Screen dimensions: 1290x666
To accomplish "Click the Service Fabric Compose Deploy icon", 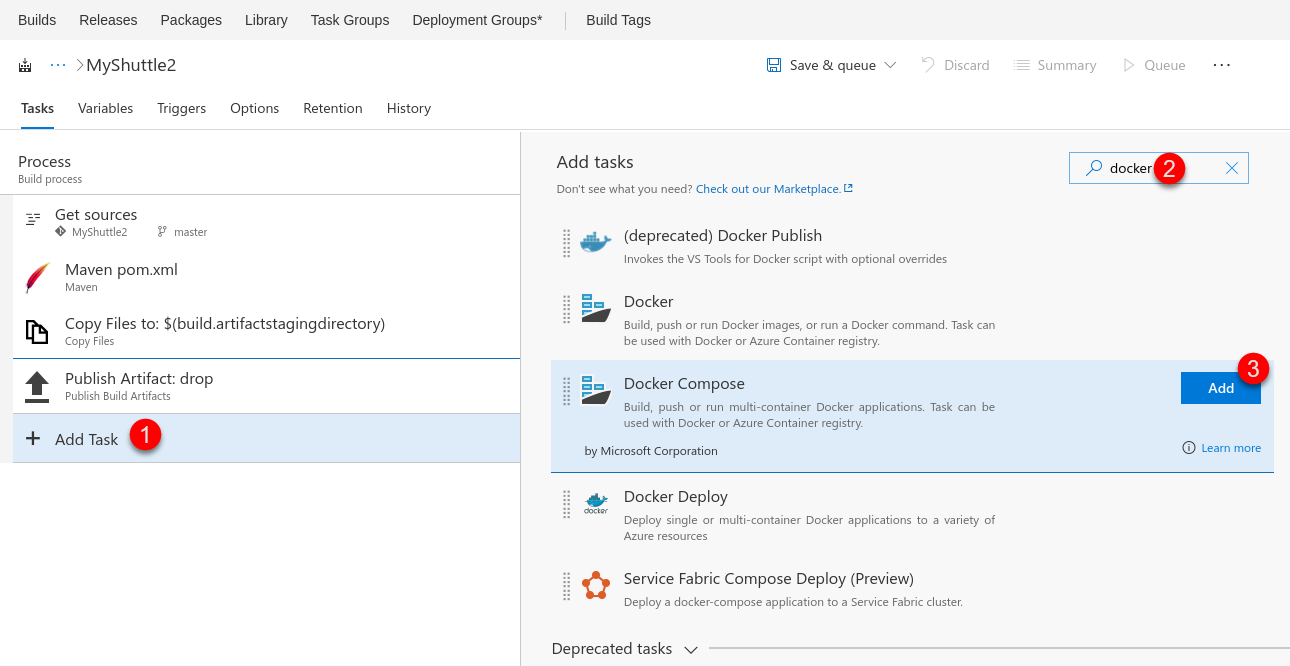I will 595,585.
